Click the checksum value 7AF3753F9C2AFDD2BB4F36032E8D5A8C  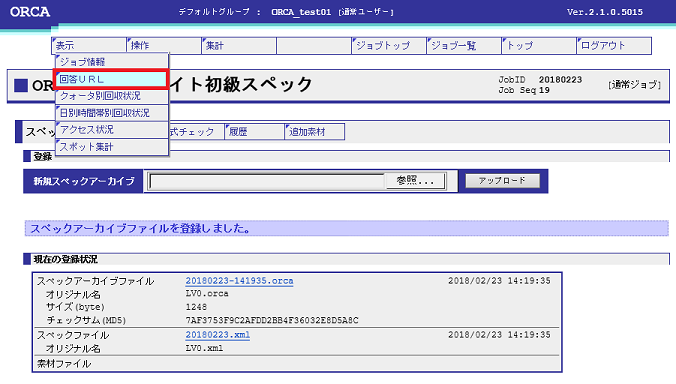272,320
